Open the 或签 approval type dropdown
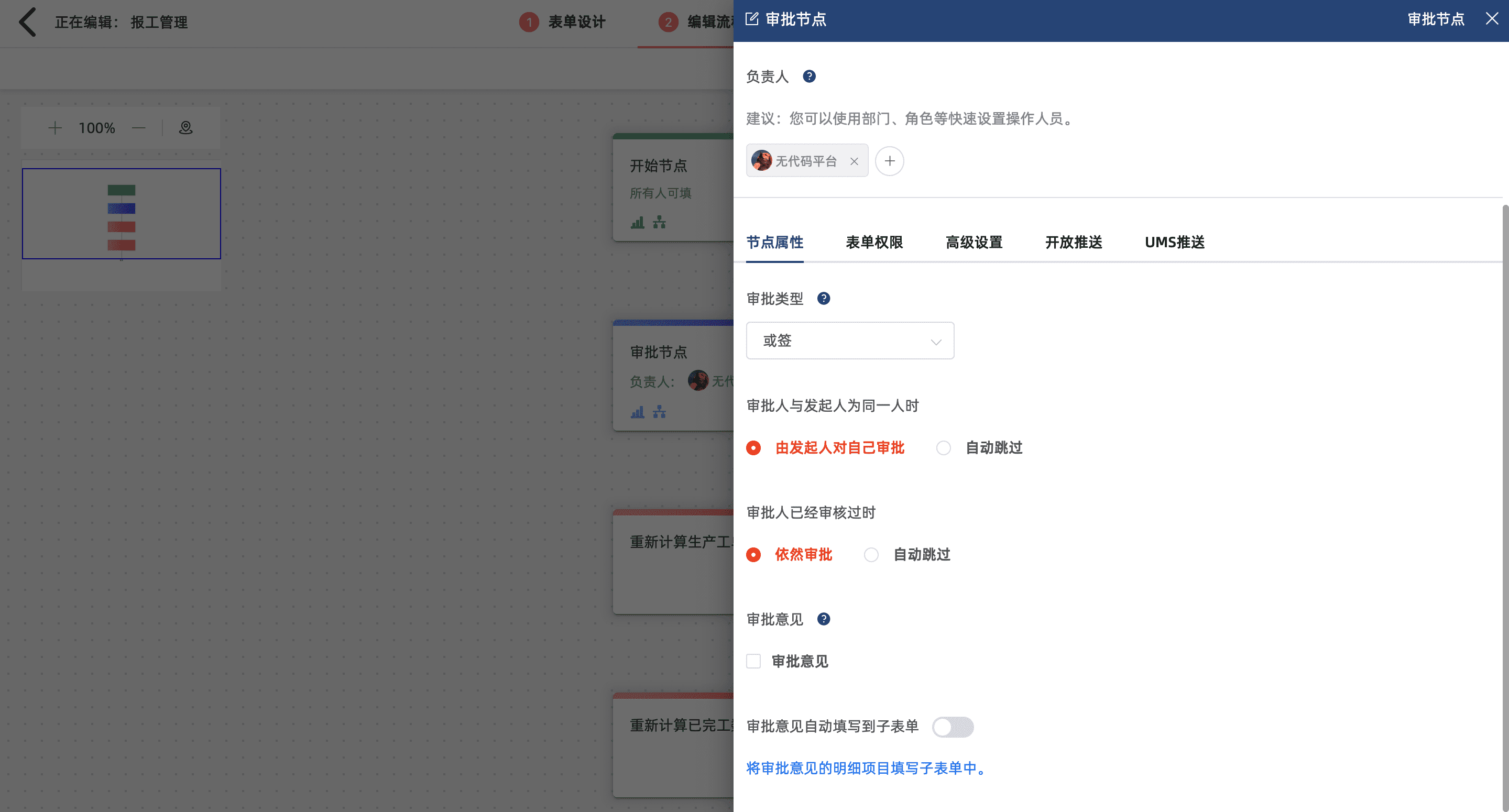Image resolution: width=1509 pixels, height=812 pixels. point(849,341)
